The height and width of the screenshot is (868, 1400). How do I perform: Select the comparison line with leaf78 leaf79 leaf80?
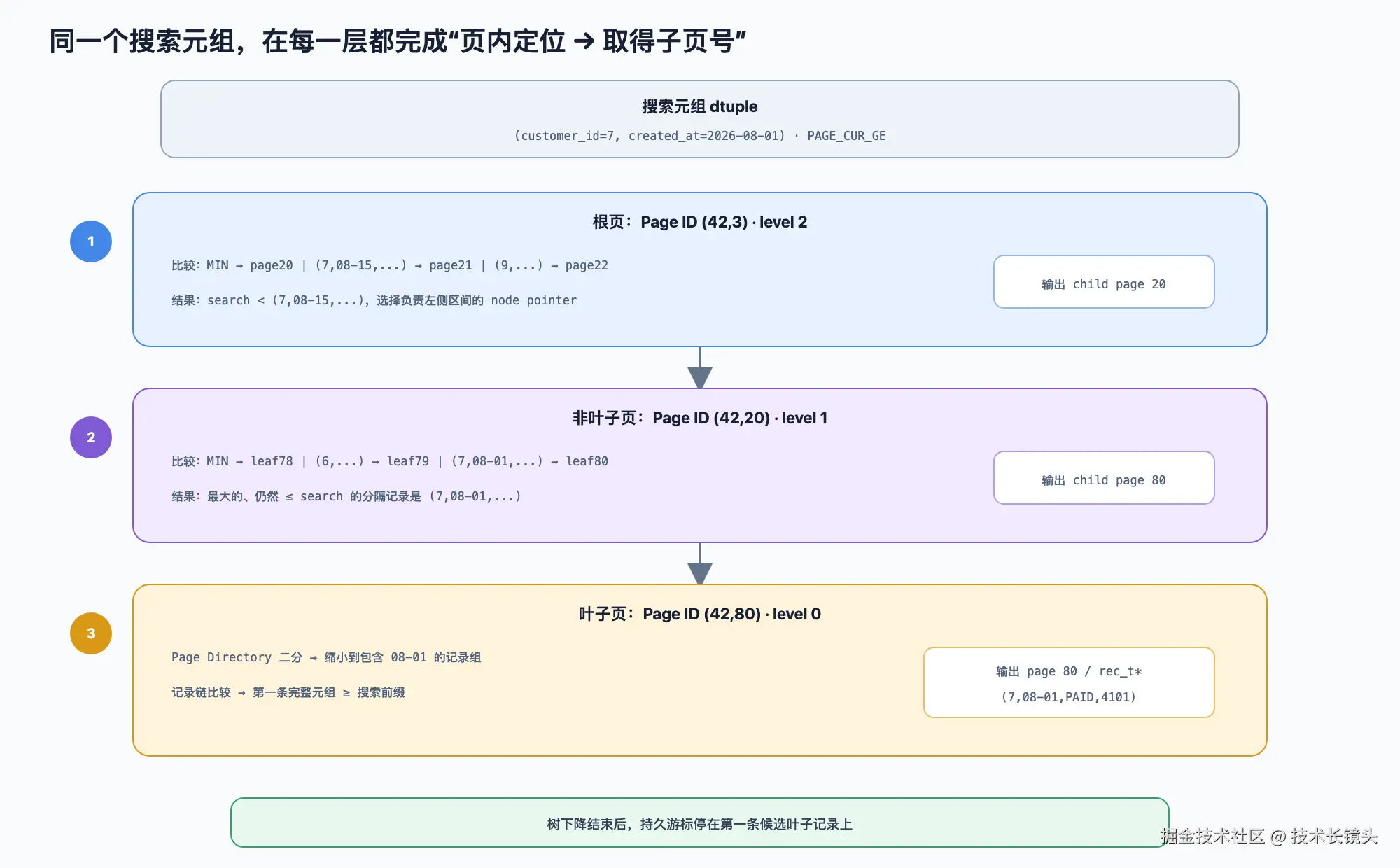390,461
